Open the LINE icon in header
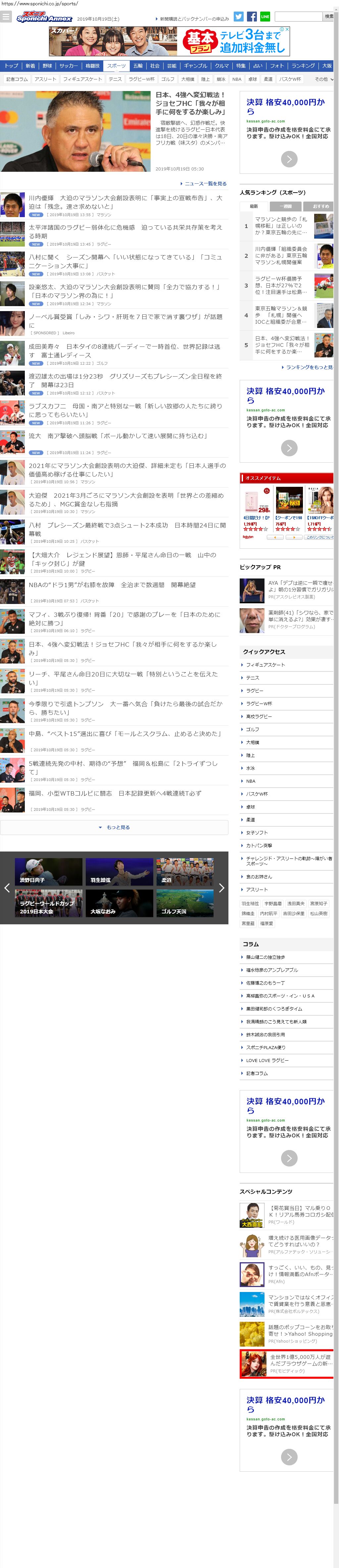Screen dimensions: 339x1568 265,17
